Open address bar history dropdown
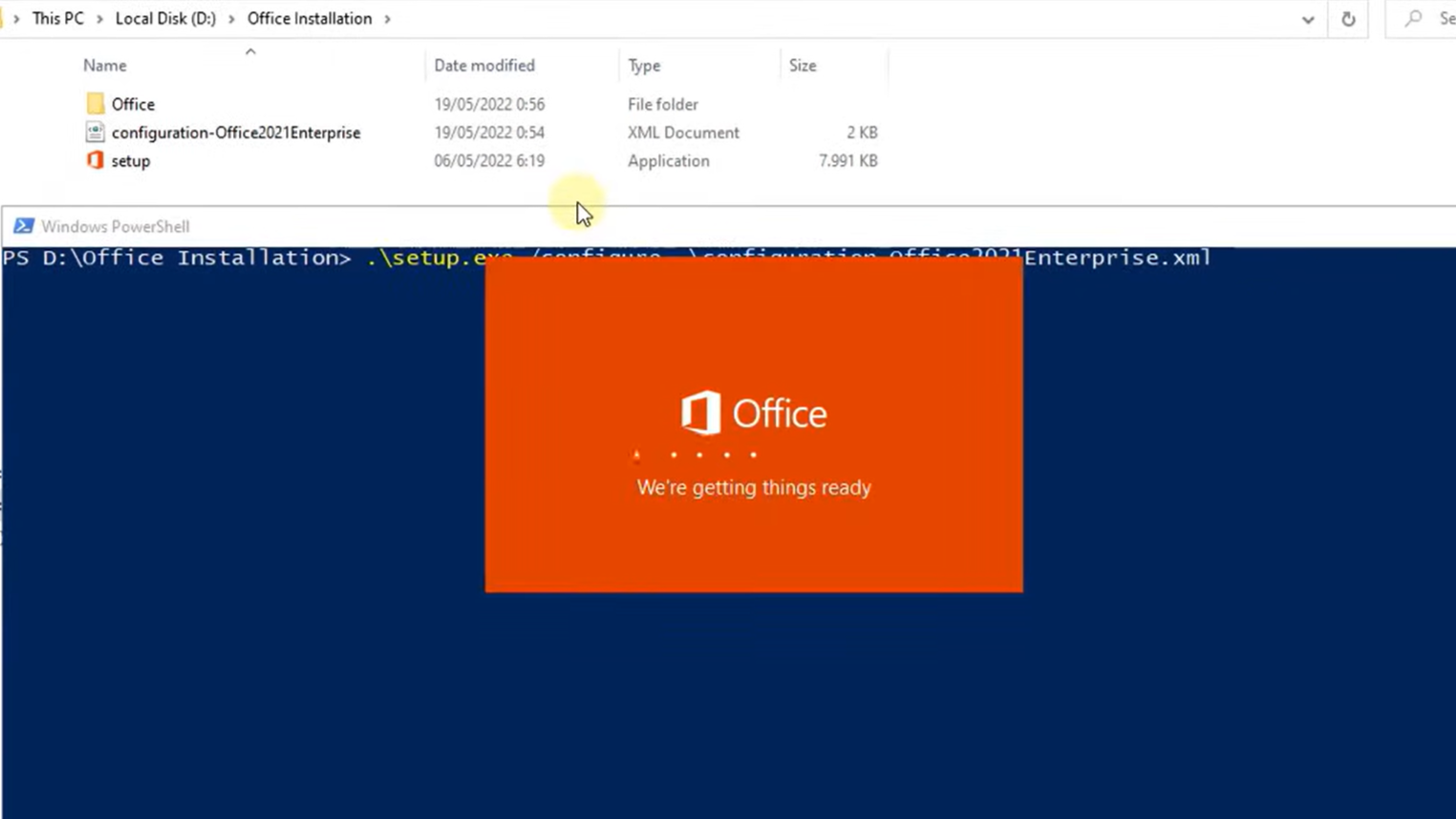 1308,19
